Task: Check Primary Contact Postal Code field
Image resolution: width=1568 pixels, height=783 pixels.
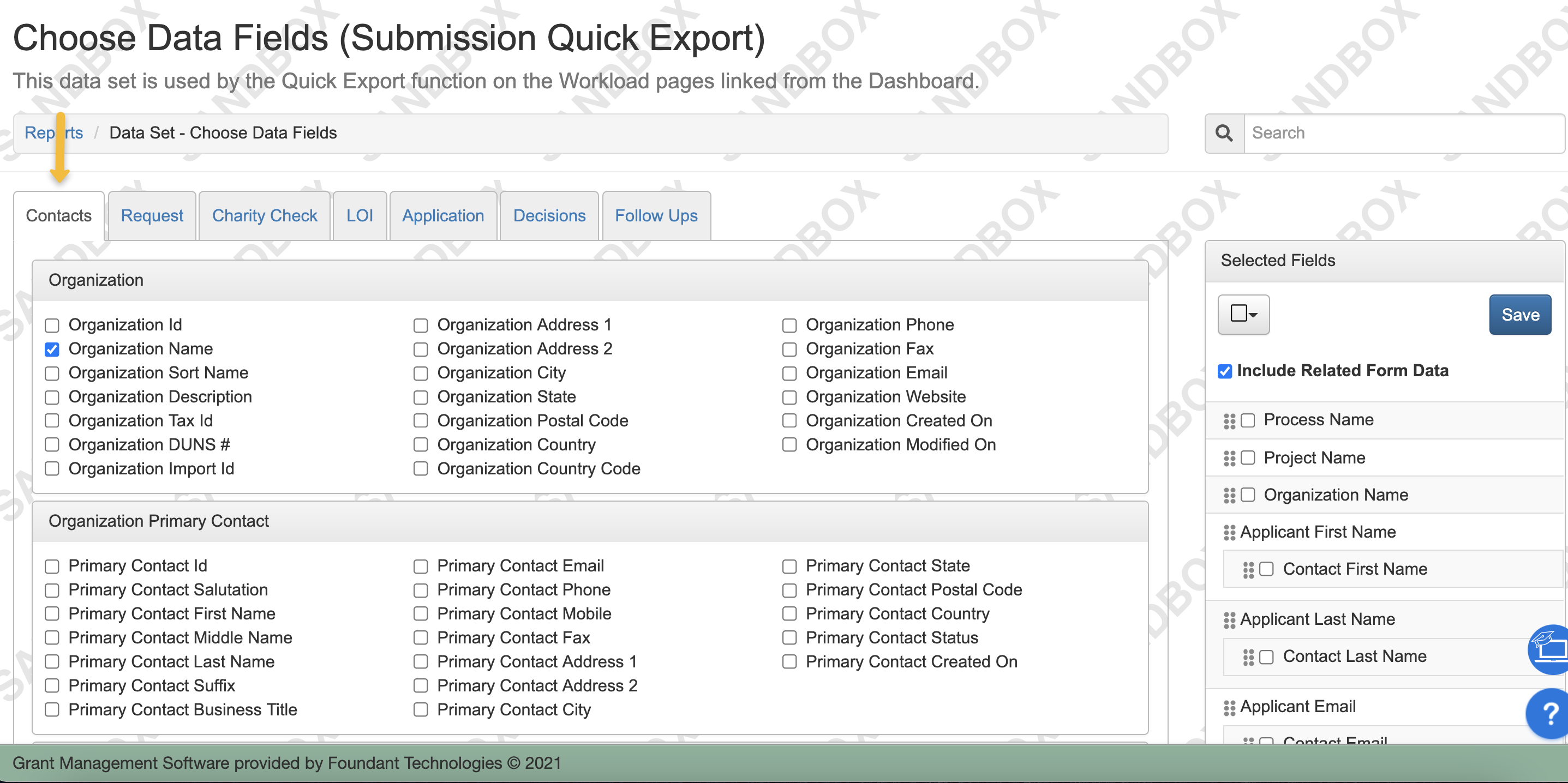Action: click(x=789, y=590)
